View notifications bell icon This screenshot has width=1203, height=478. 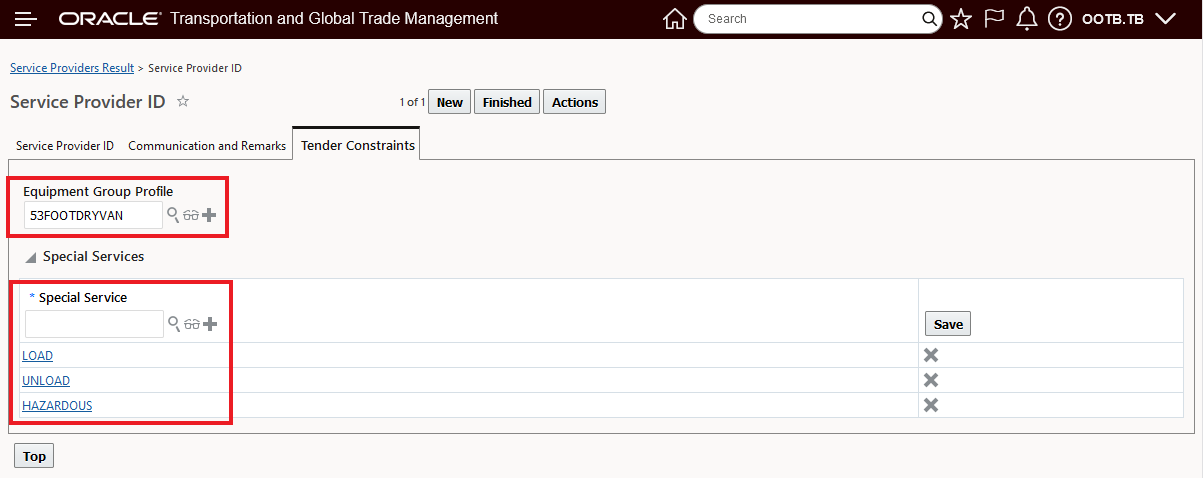[1026, 19]
